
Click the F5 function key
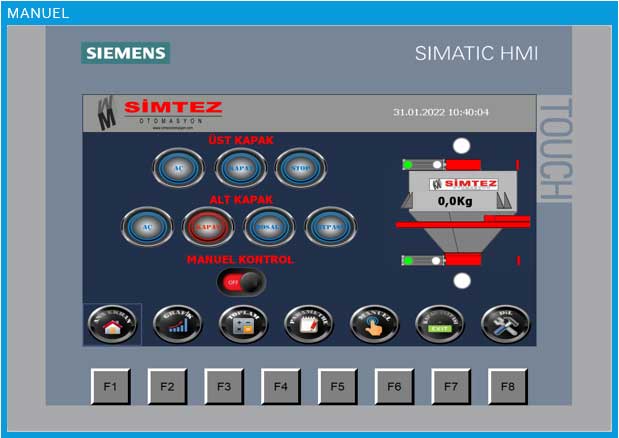tap(338, 387)
